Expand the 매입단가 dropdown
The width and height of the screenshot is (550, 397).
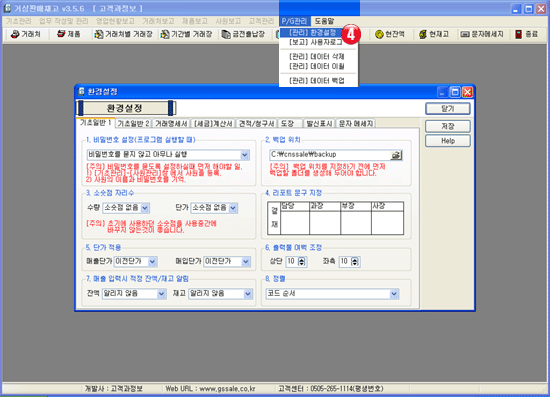246,262
